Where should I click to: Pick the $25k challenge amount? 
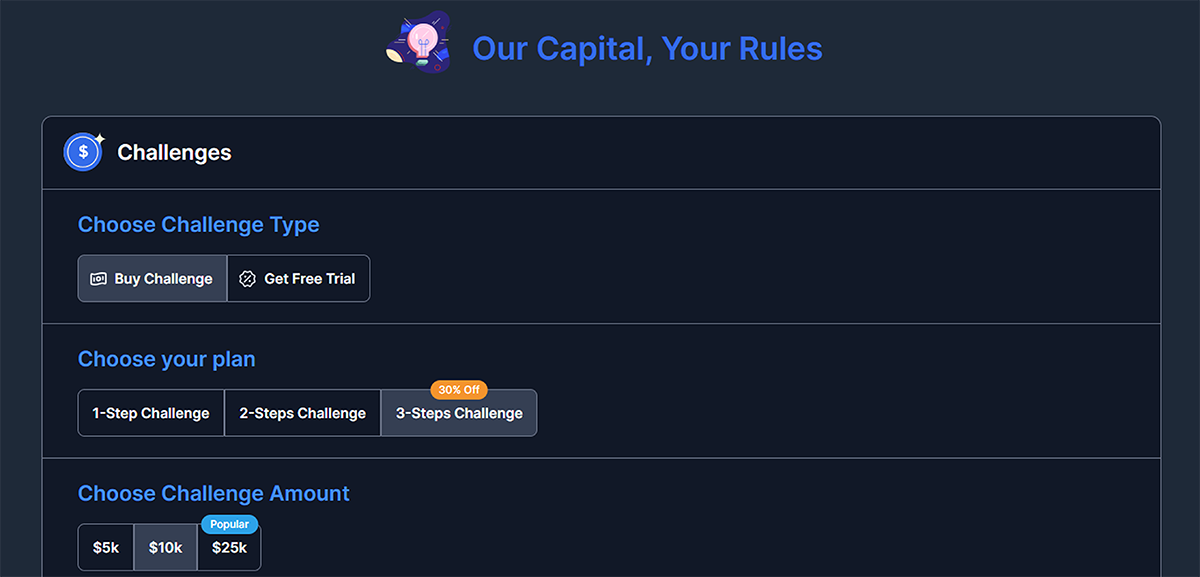click(229, 547)
